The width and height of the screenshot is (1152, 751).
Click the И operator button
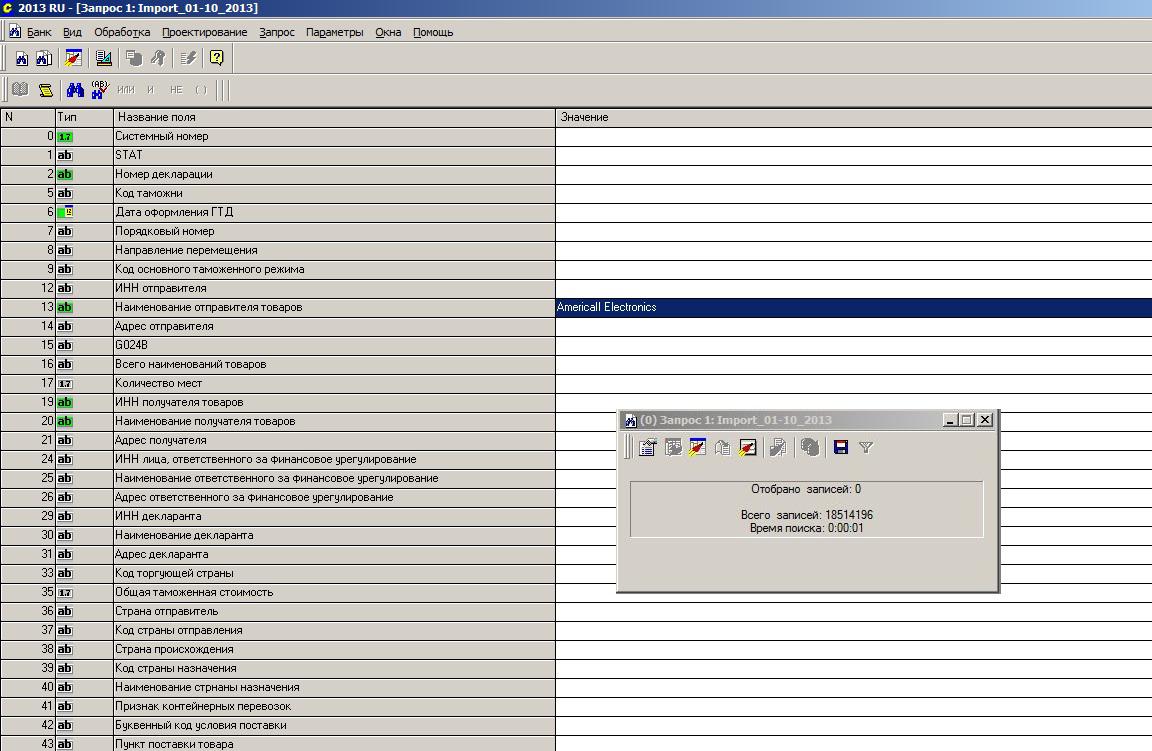[150, 90]
